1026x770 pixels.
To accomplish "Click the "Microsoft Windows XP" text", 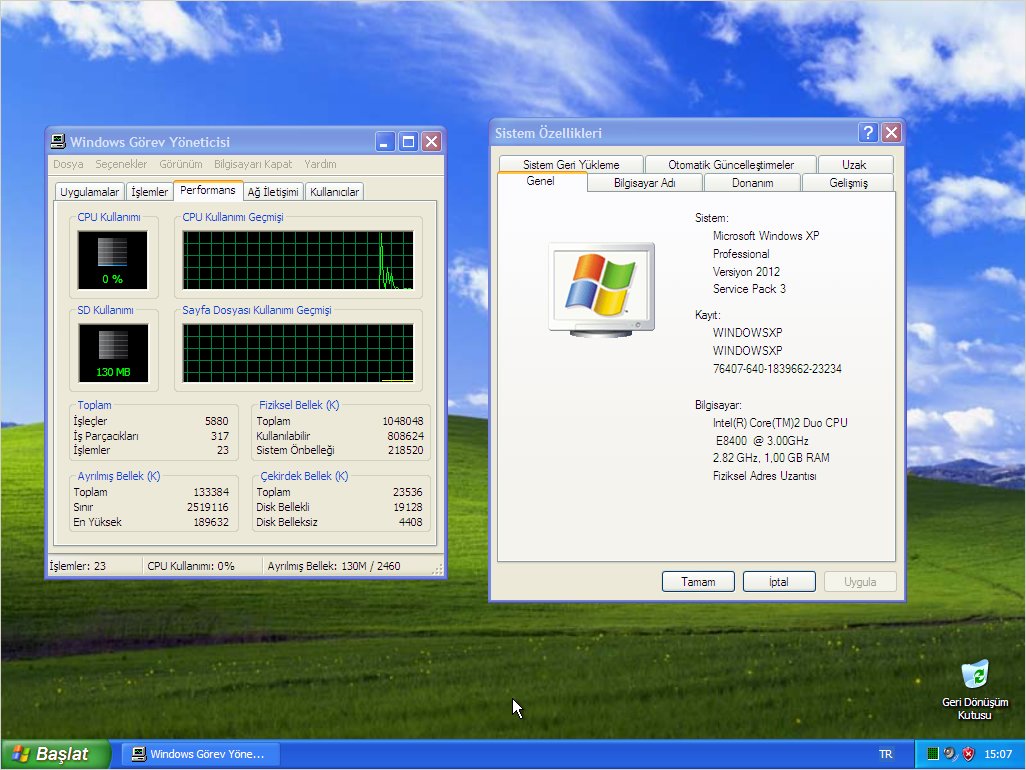I will tap(766, 236).
